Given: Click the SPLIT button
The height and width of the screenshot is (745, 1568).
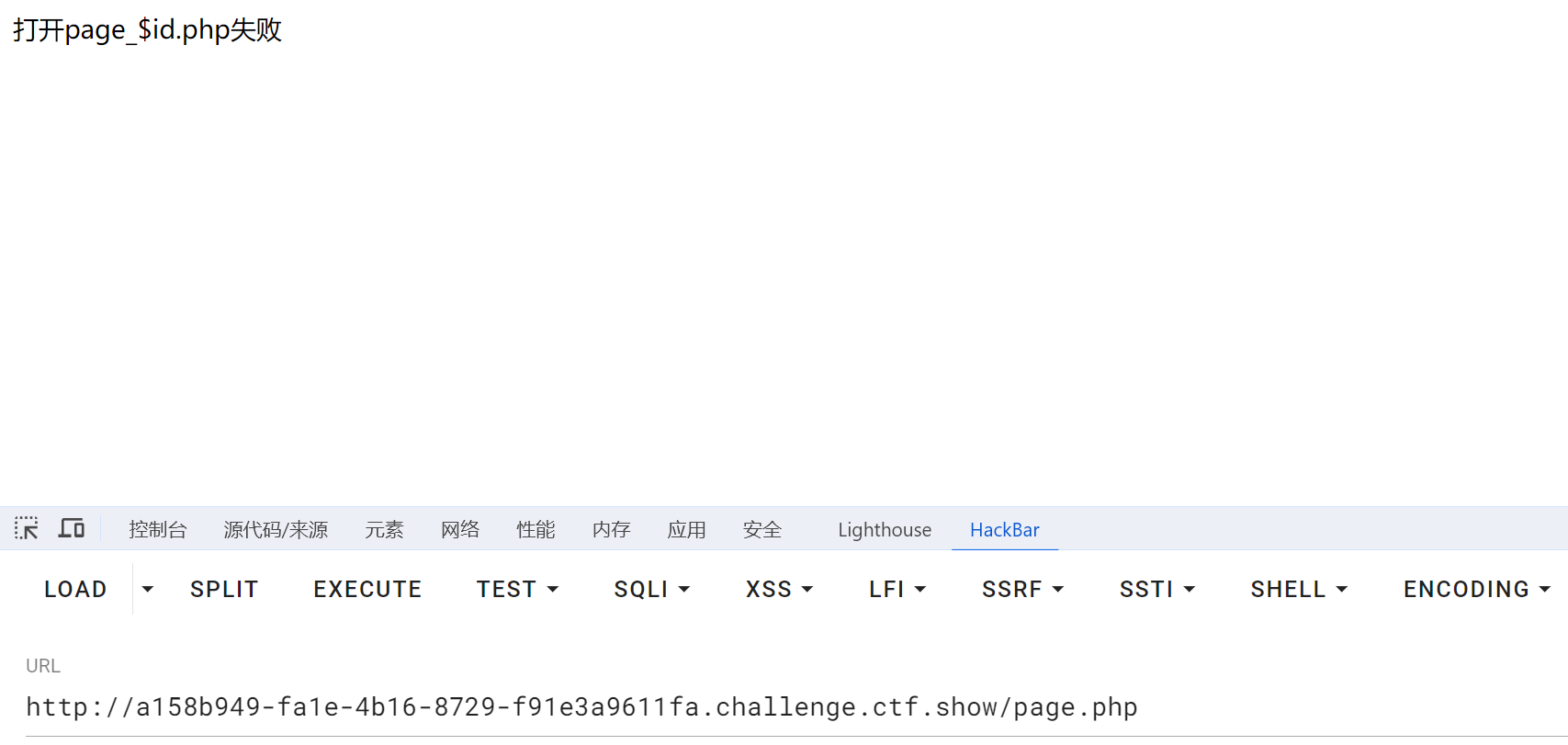Looking at the screenshot, I should coord(224,589).
